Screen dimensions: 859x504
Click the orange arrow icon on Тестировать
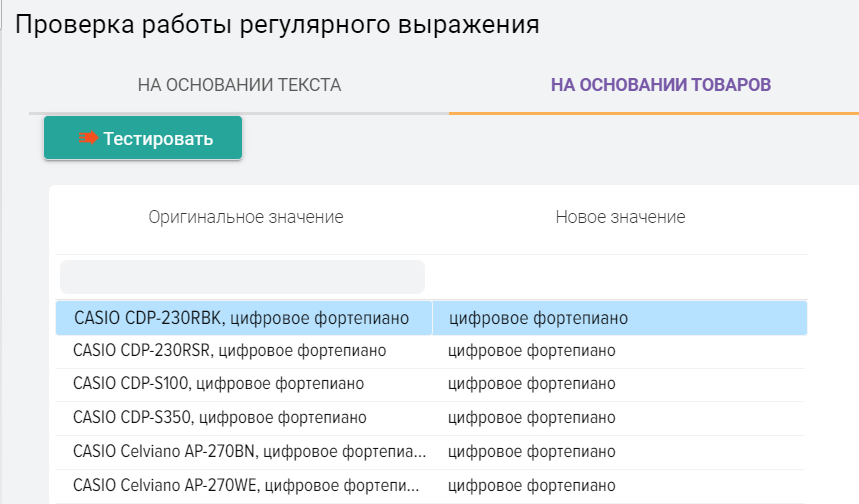coord(89,138)
